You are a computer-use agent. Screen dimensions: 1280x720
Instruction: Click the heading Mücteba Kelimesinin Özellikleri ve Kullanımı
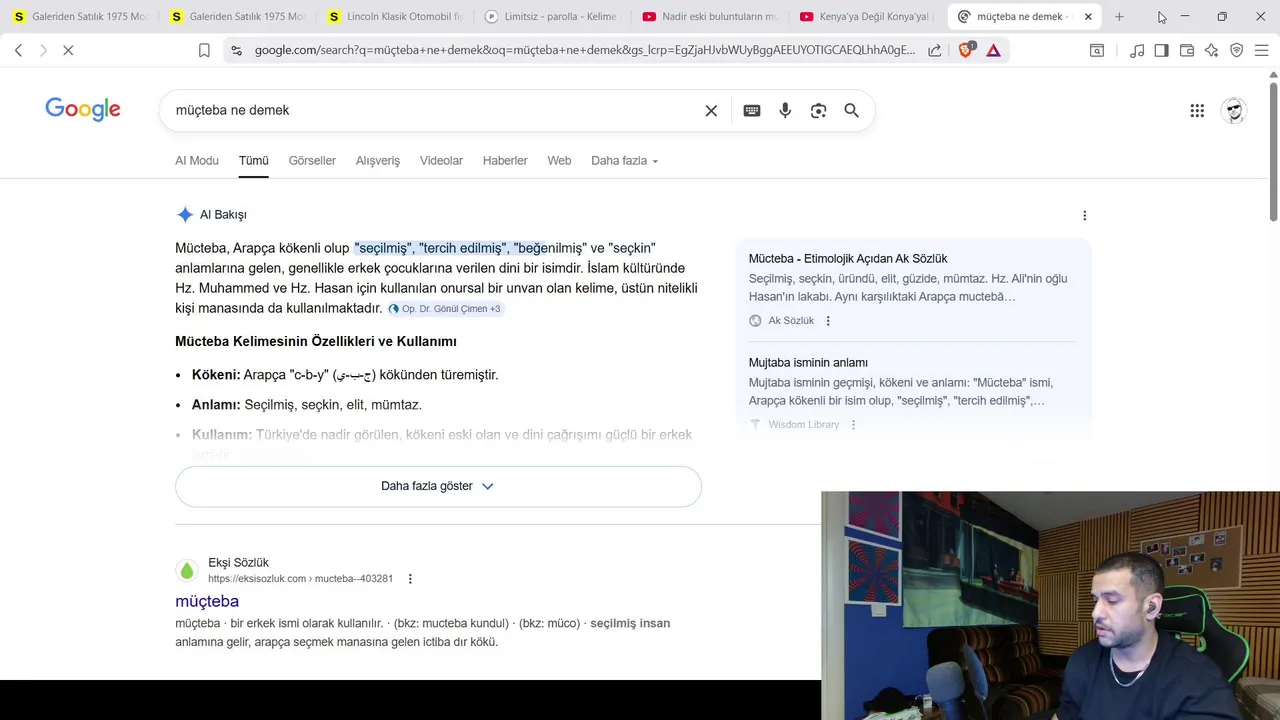pos(316,342)
